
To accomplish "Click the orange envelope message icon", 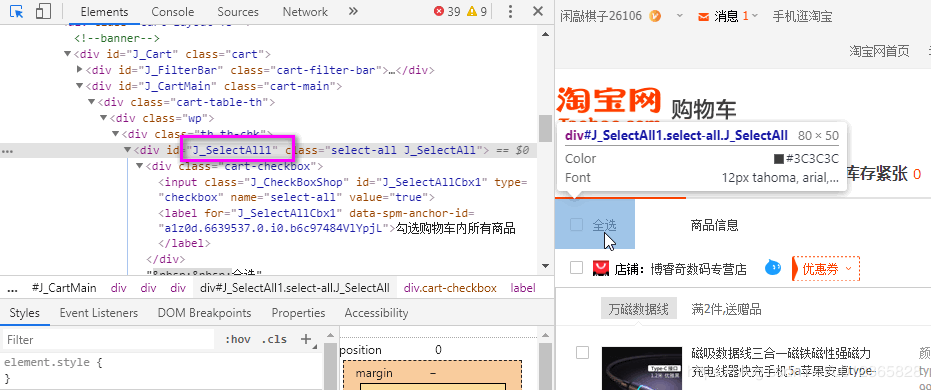I will [704, 17].
